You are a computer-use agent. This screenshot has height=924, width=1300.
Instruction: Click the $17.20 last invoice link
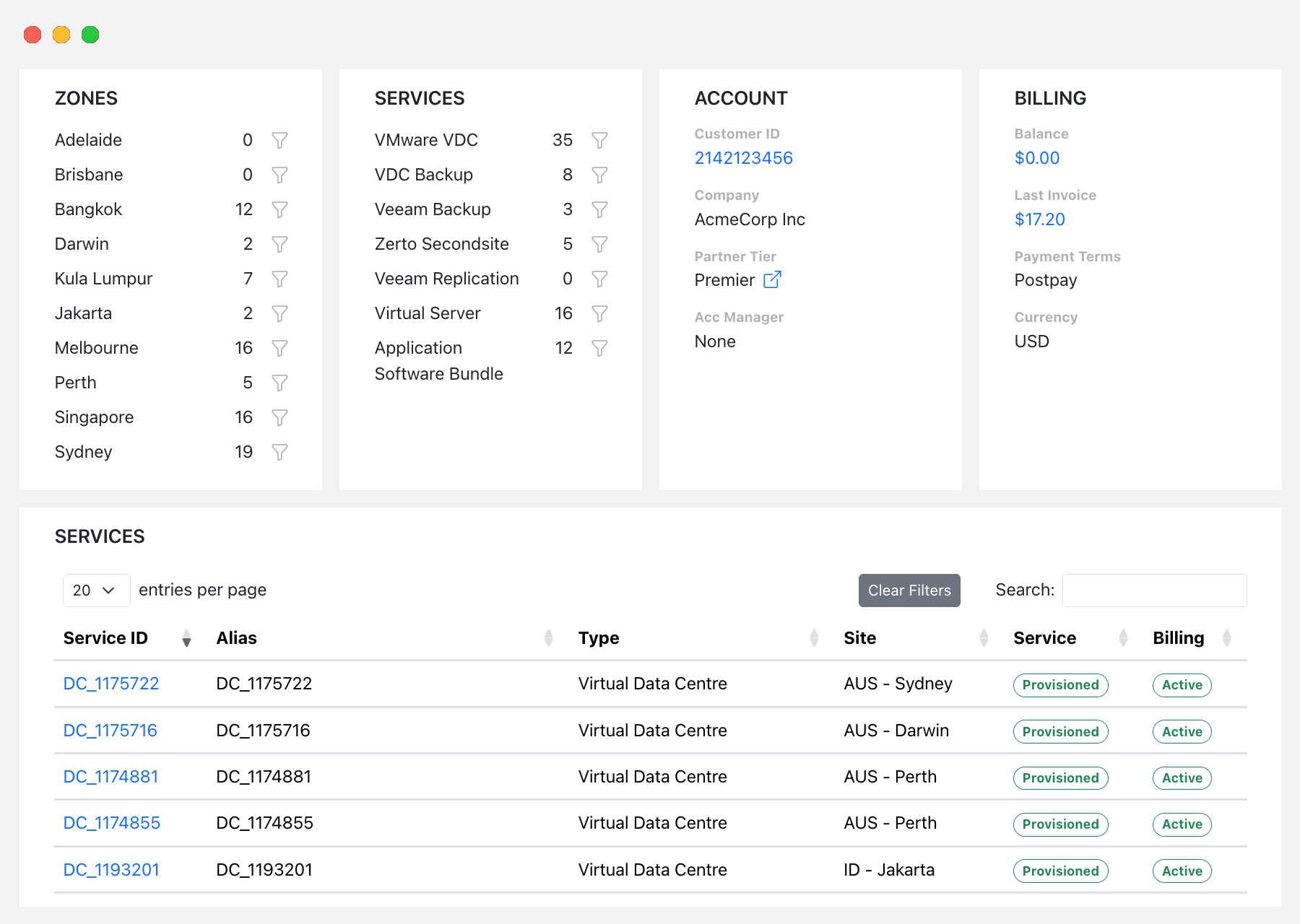point(1039,219)
